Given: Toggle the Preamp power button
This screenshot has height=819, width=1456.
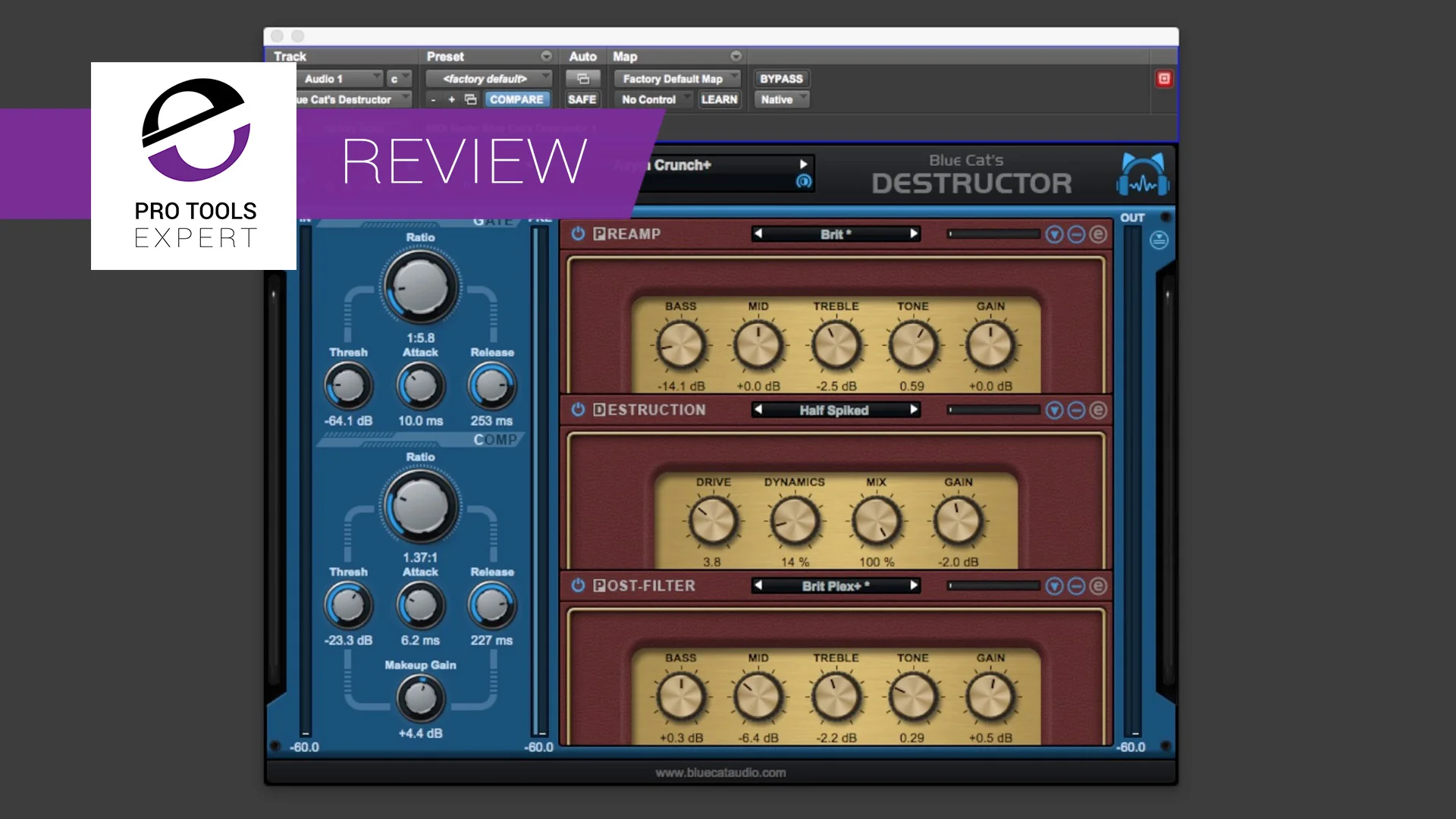Looking at the screenshot, I should (576, 234).
